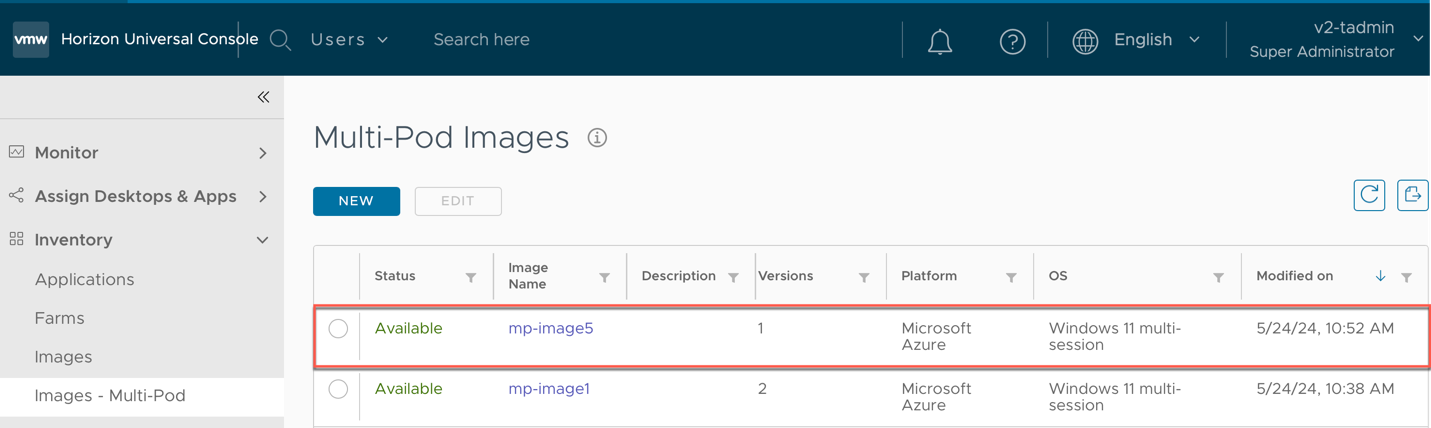The image size is (1431, 428).
Task: Open the Users search scope dropdown
Action: coord(349,40)
